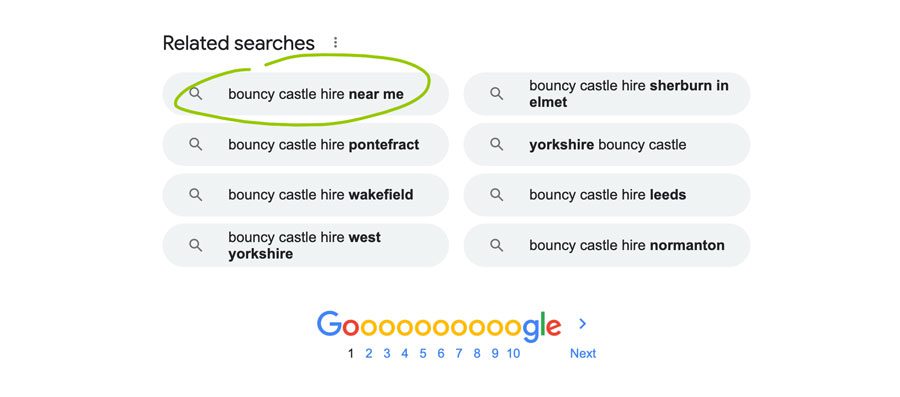Click magnifier icon beside 'yorkshire bouncy castle'
This screenshot has height=397, width=900.
(x=496, y=144)
